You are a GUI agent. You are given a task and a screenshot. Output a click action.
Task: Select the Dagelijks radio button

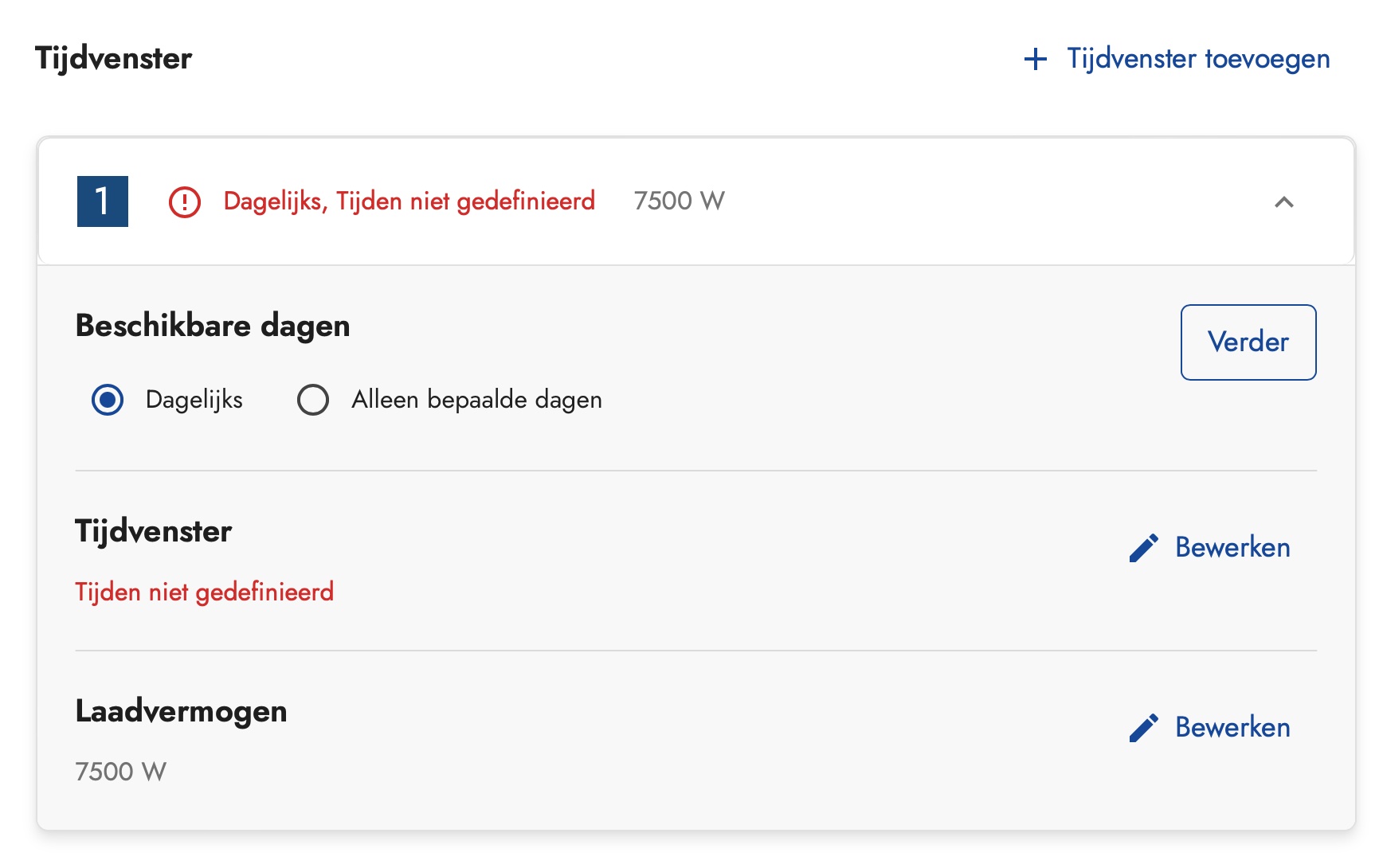click(x=107, y=400)
